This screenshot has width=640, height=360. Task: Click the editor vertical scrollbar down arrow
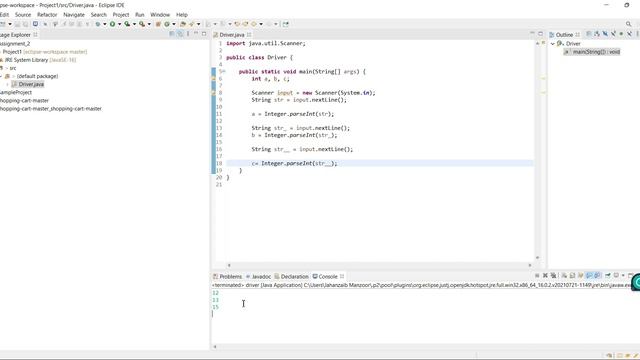click(537, 258)
